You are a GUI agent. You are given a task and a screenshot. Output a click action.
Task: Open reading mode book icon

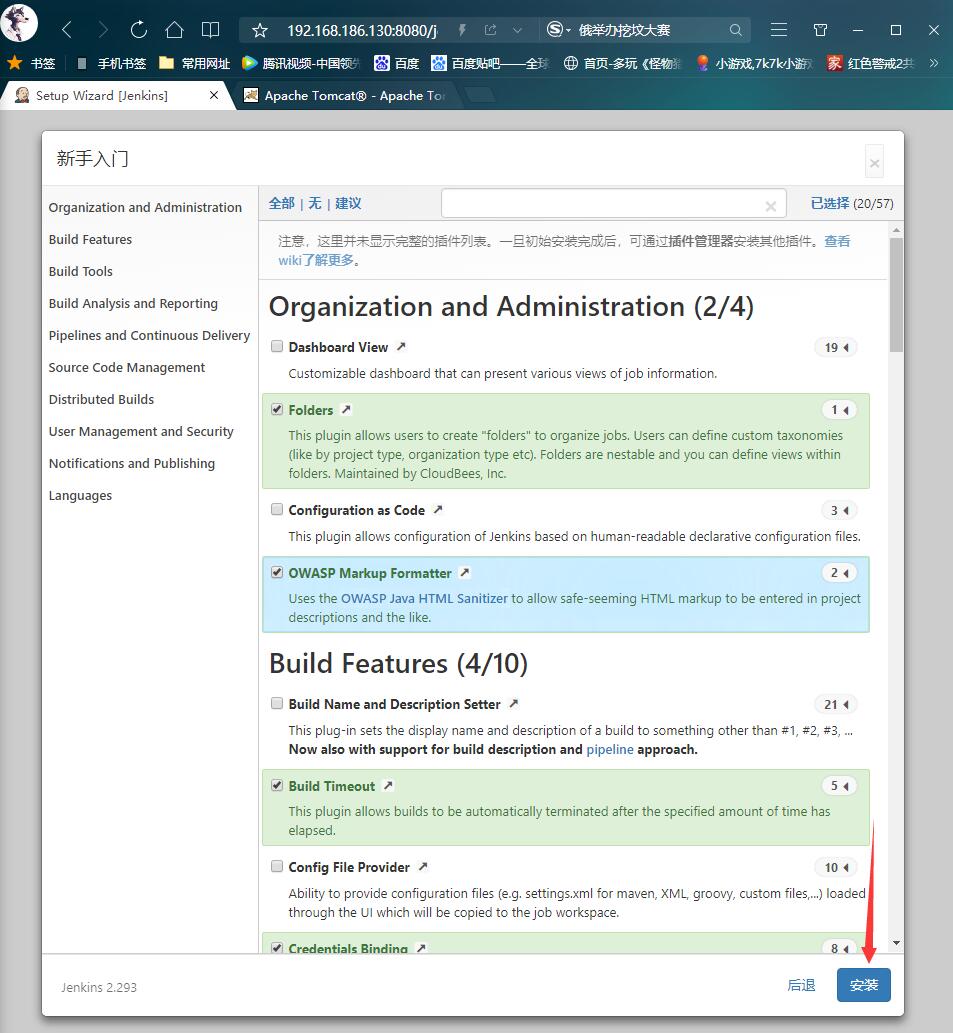click(210, 30)
